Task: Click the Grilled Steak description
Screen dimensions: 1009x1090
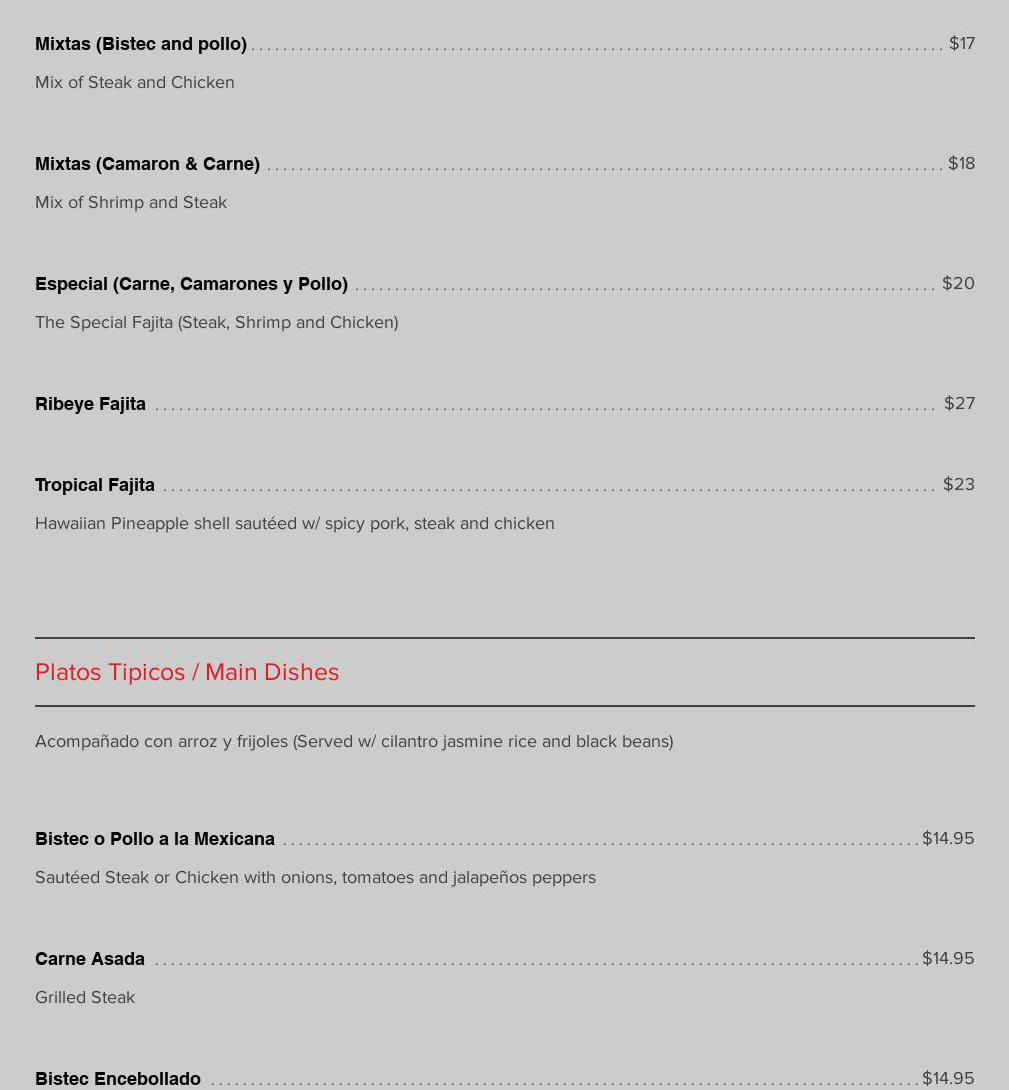Action: (85, 997)
